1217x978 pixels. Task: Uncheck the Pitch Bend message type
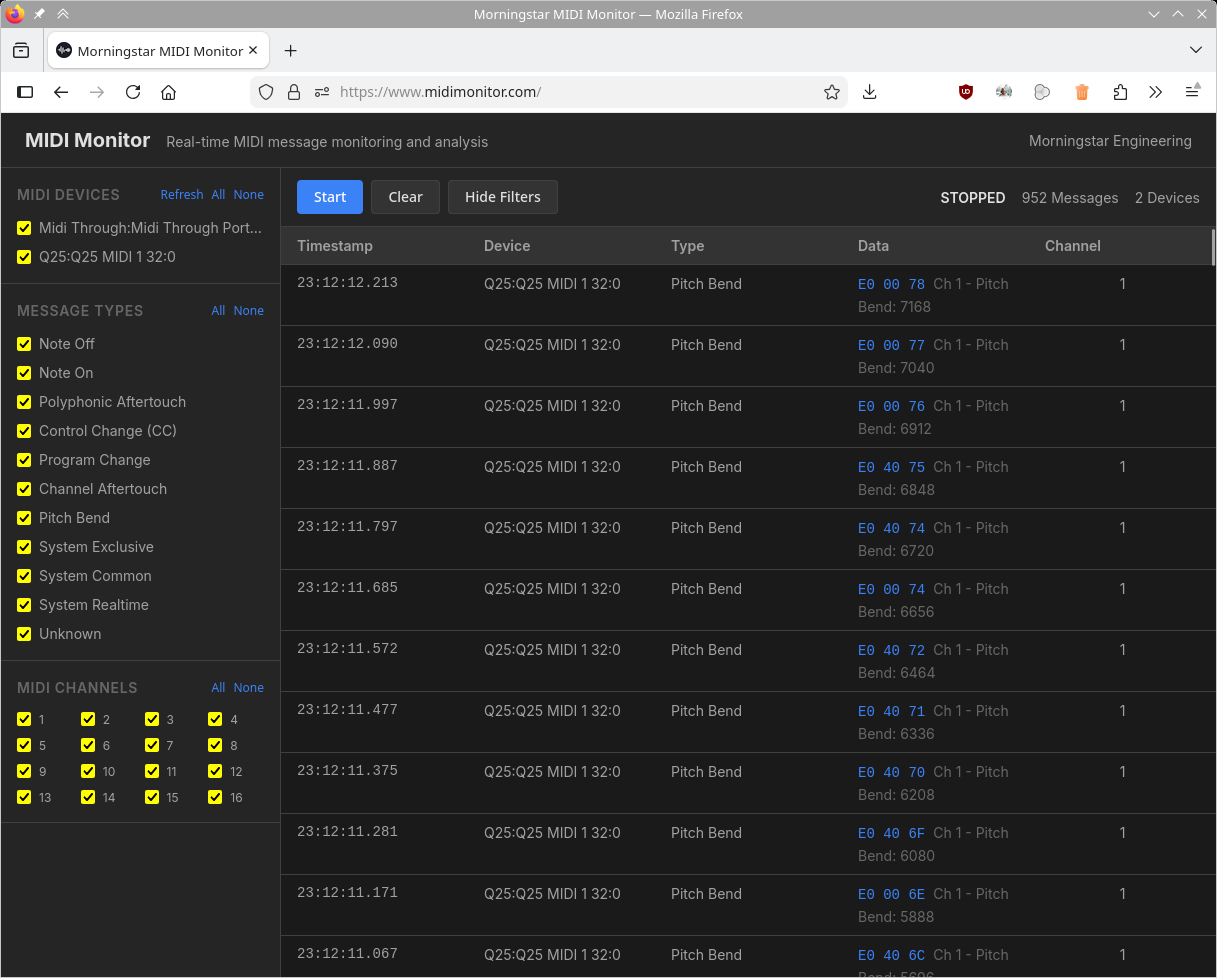pyautogui.click(x=24, y=518)
